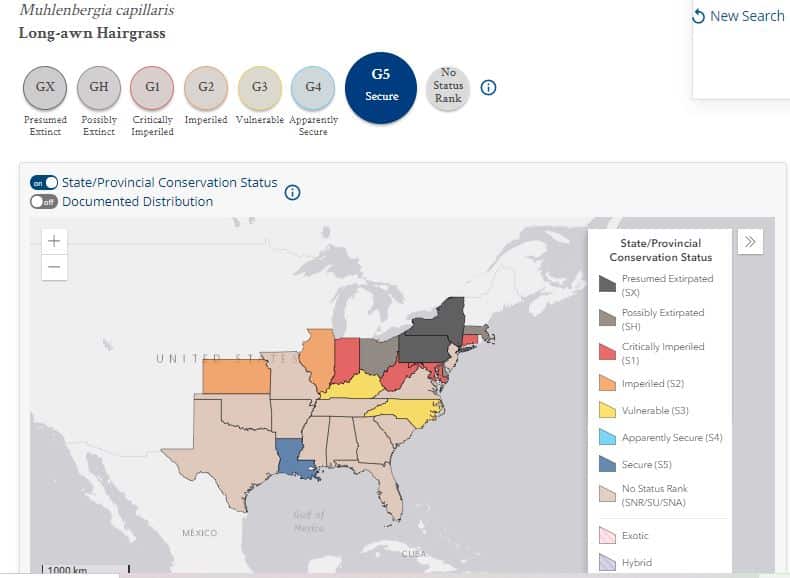790x578 pixels.
Task: Click Georgia on the map
Action: point(374,438)
